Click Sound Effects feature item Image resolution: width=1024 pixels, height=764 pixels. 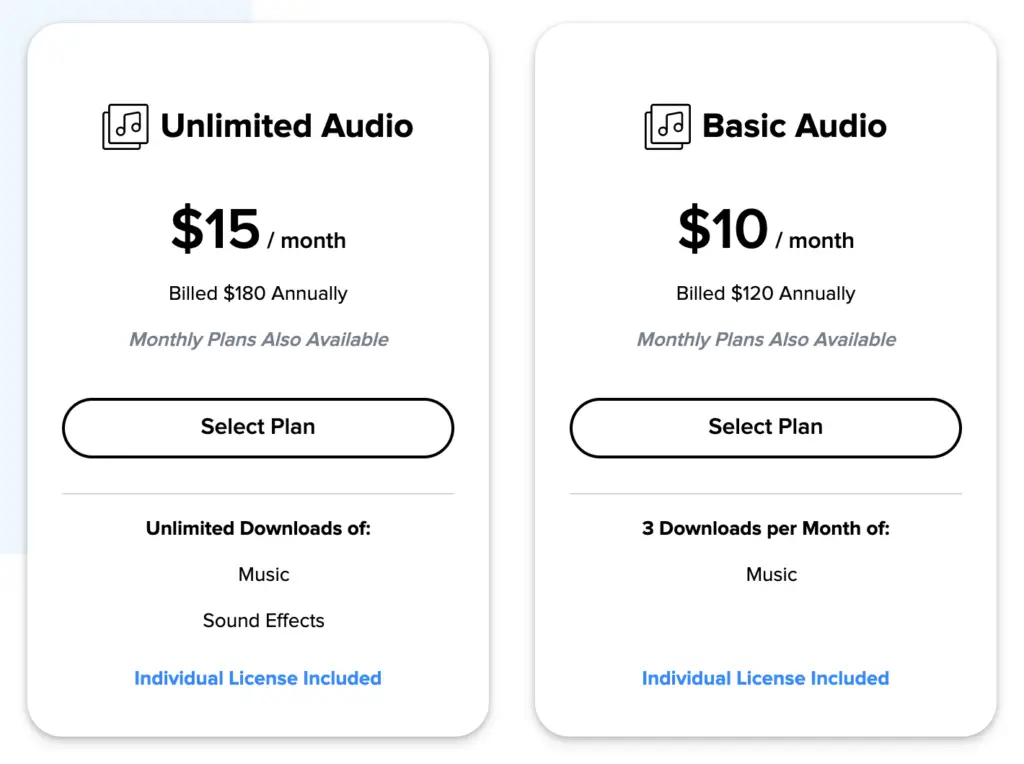(x=263, y=620)
